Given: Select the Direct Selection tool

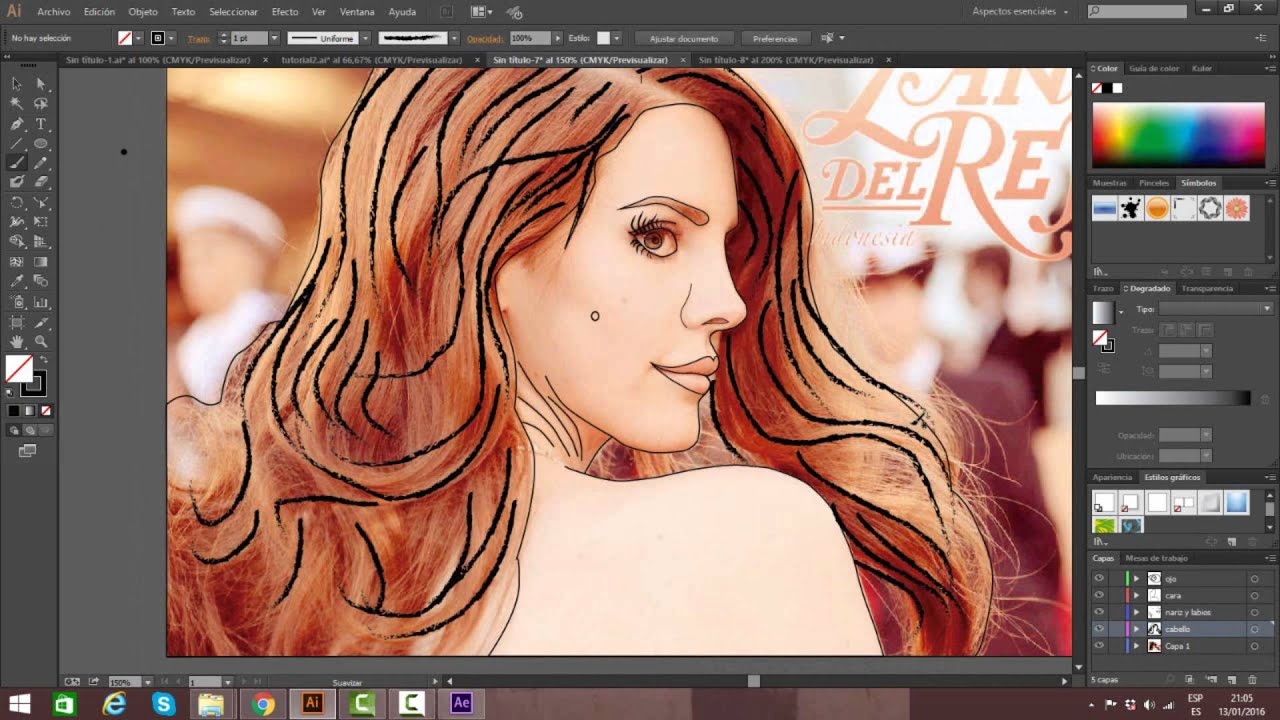Looking at the screenshot, I should [41, 84].
